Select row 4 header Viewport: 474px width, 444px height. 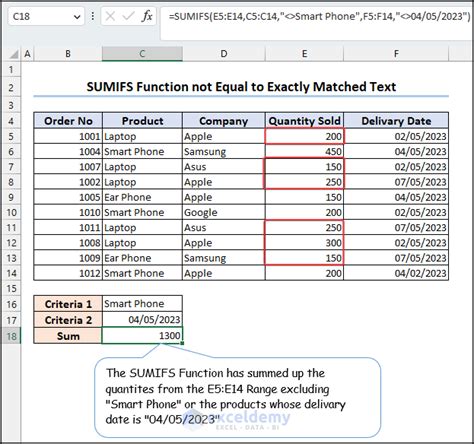coord(11,121)
